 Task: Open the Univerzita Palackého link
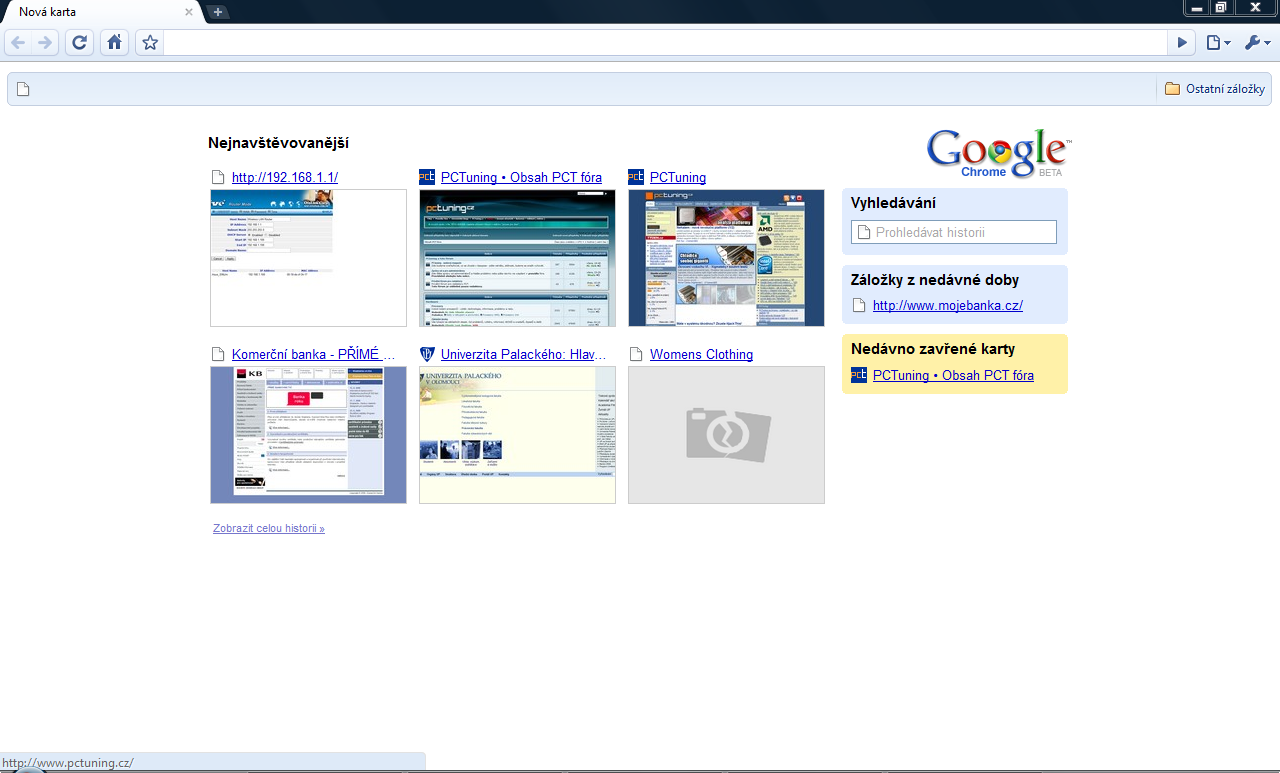pyautogui.click(x=523, y=354)
